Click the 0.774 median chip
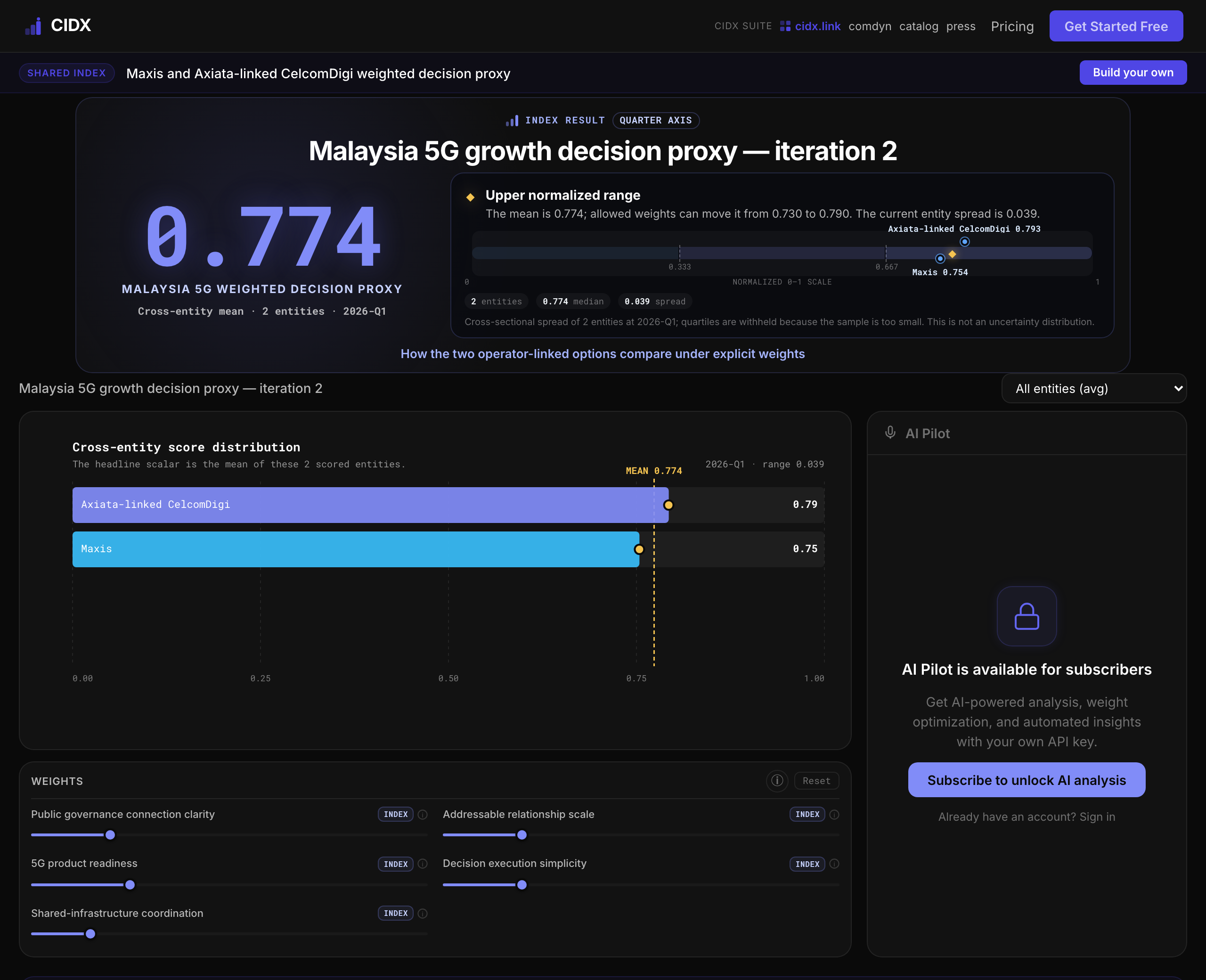This screenshot has height=980, width=1206. (x=573, y=302)
